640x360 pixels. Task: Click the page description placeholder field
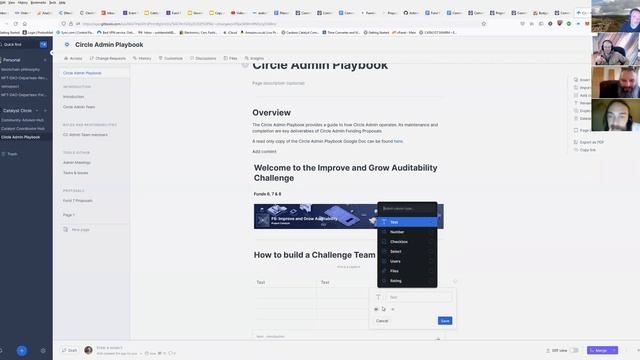[278, 83]
